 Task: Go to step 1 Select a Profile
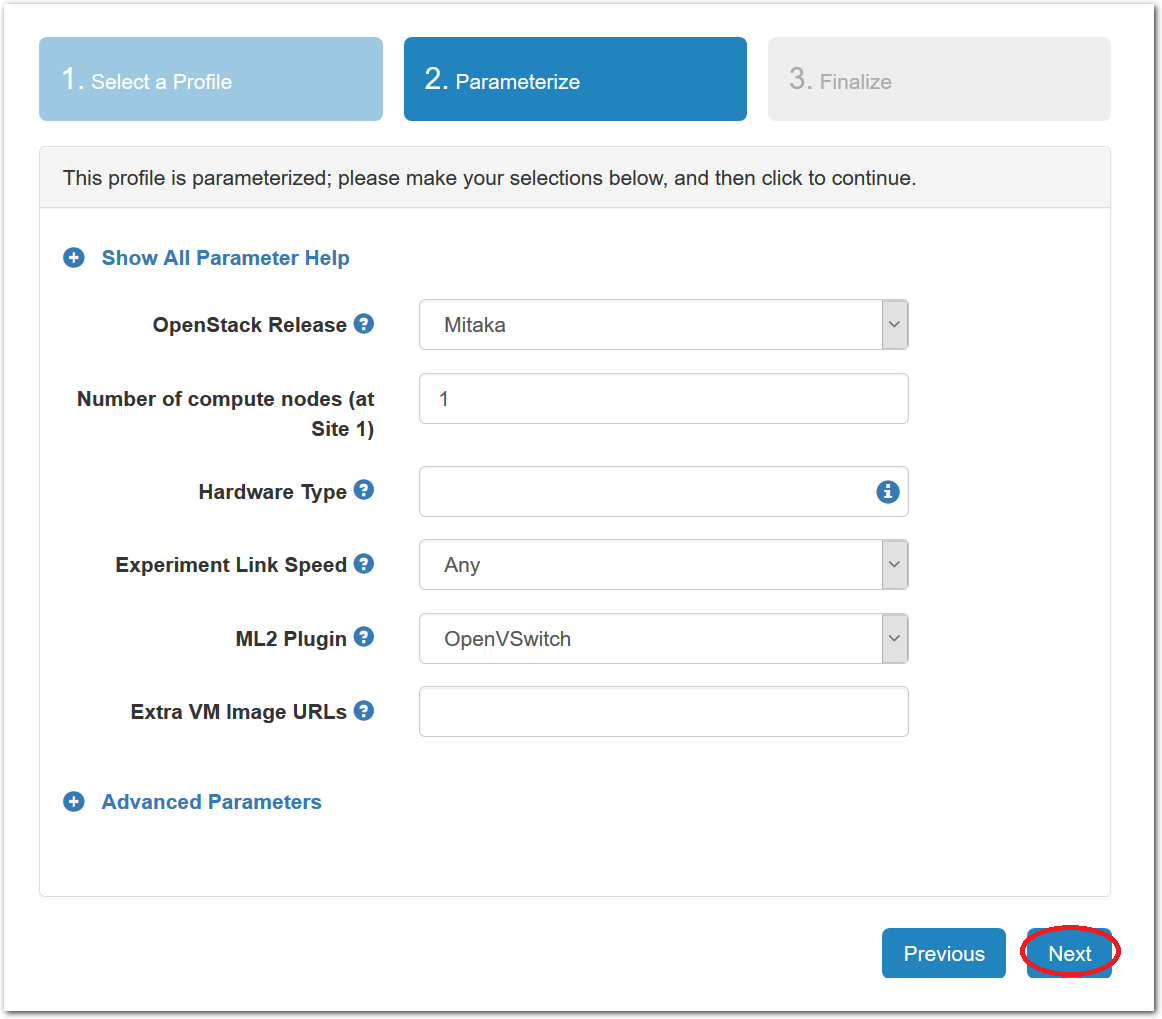click(210, 79)
